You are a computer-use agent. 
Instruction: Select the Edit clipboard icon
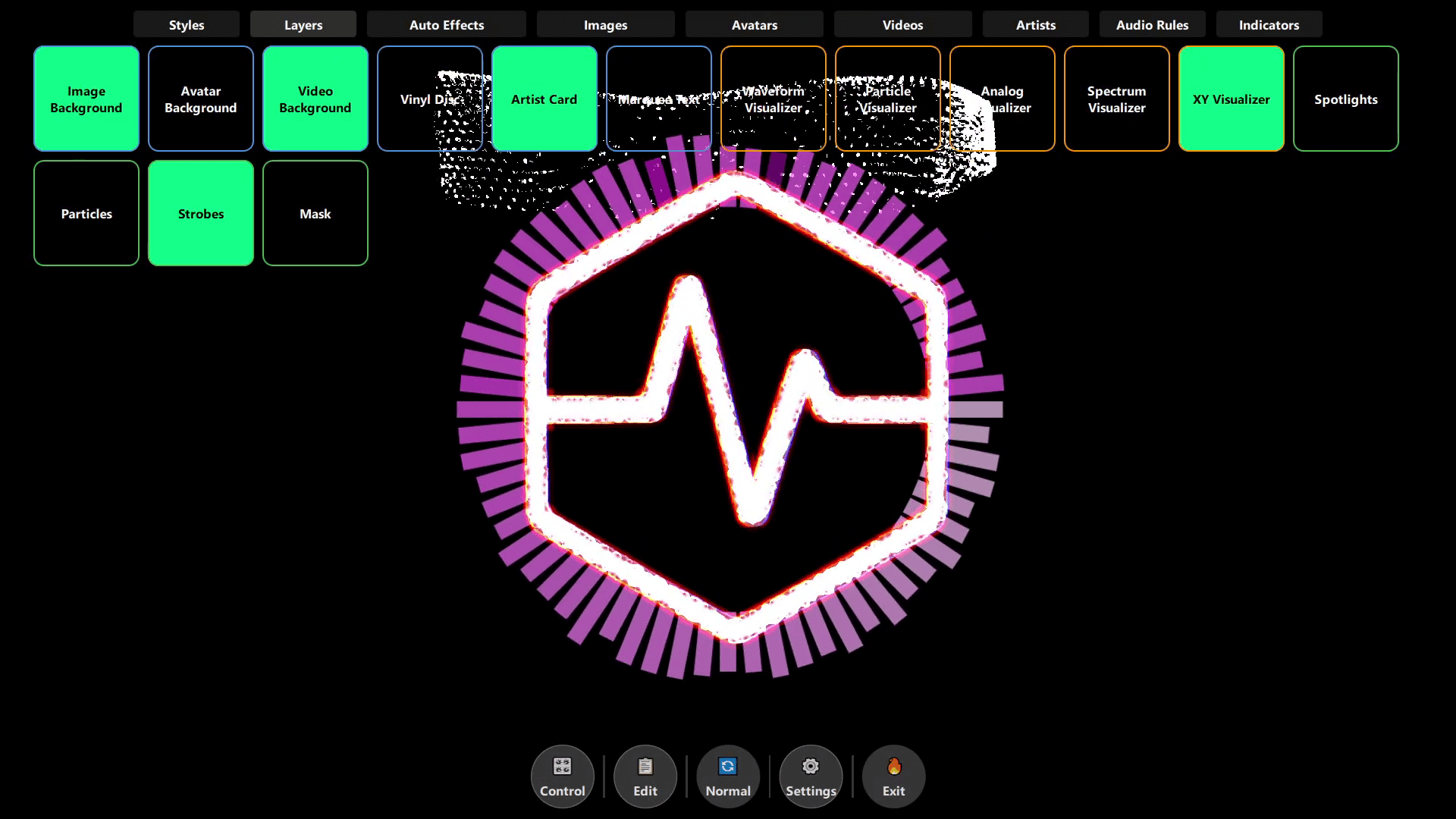click(x=645, y=775)
